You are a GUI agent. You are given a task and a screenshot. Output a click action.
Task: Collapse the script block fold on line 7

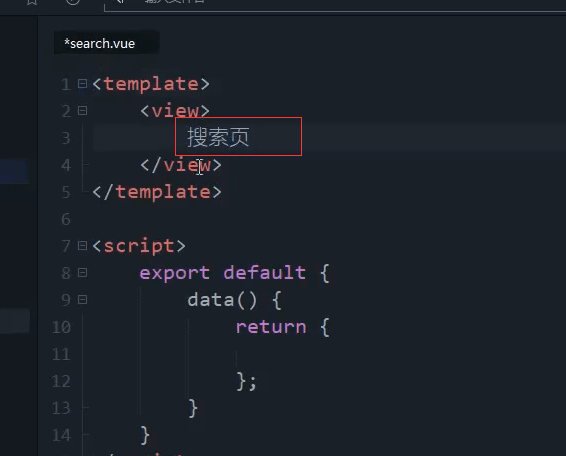click(x=82, y=246)
